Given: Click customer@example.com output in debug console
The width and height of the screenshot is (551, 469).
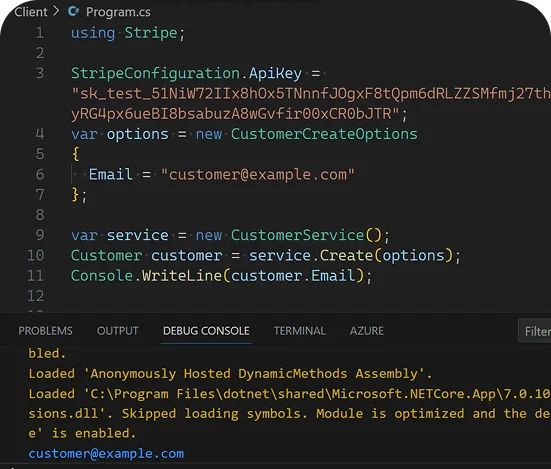Looking at the screenshot, I should (x=106, y=454).
